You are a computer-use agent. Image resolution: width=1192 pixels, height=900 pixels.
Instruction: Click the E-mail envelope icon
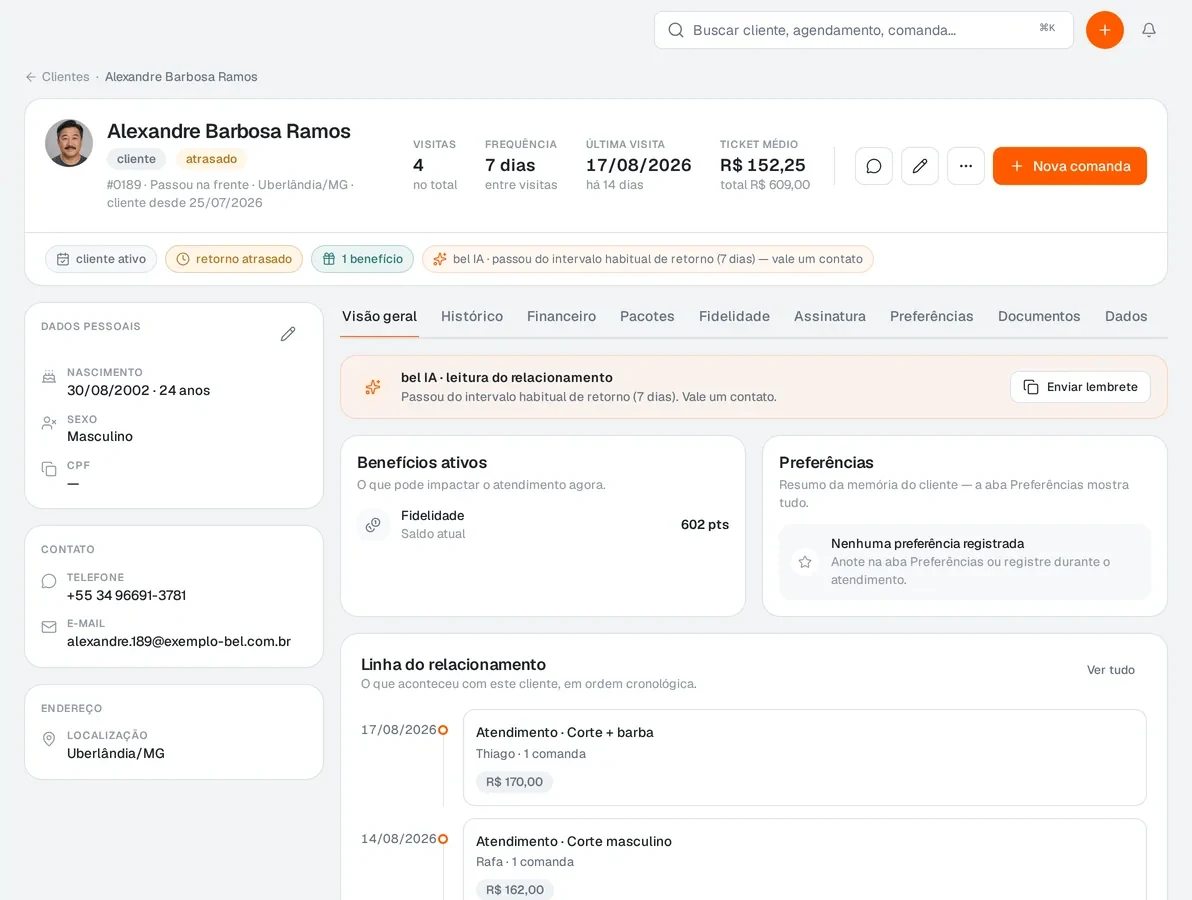coord(49,627)
